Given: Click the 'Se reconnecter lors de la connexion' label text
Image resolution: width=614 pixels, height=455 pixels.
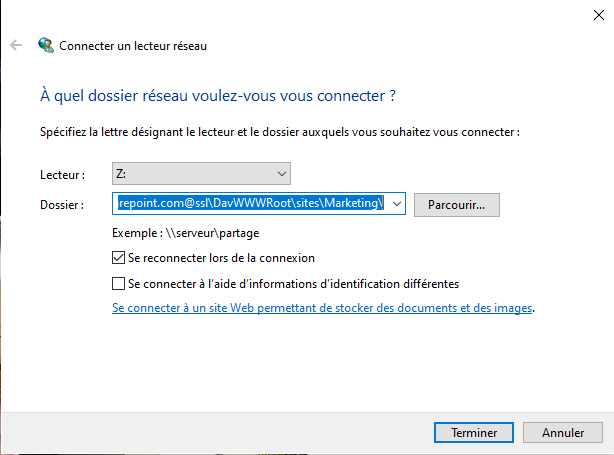Looking at the screenshot, I should point(221,258).
